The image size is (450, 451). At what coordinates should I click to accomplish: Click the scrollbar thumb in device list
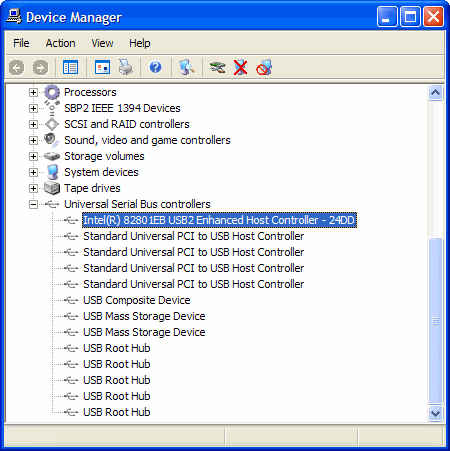pos(435,321)
